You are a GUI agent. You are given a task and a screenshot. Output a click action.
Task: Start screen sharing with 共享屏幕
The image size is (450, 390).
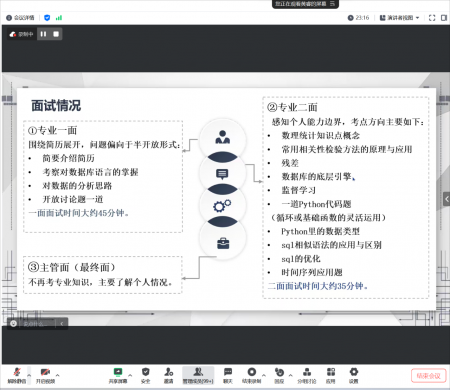tap(118, 375)
